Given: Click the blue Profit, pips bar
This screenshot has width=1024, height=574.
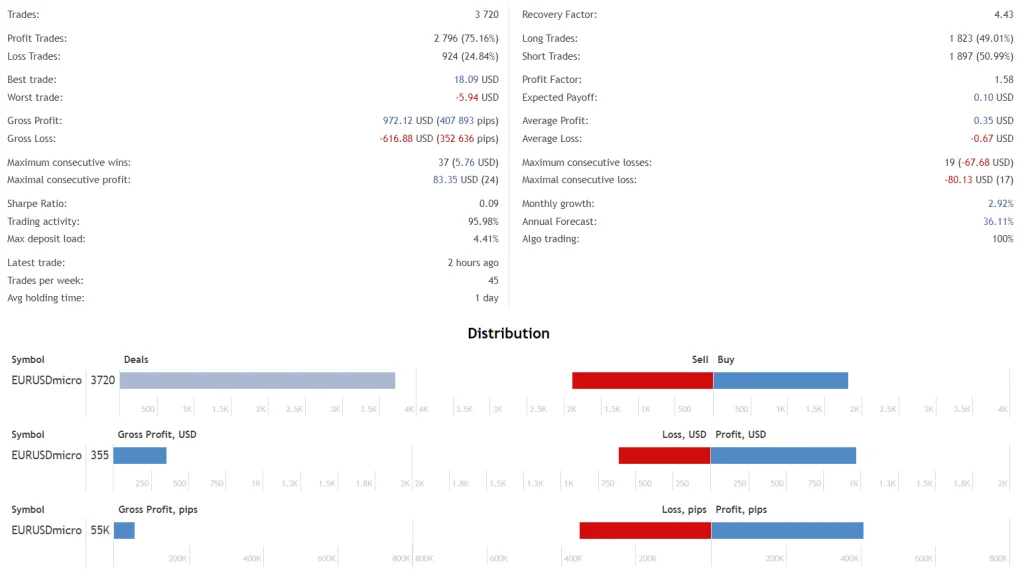Looking at the screenshot, I should click(x=787, y=530).
